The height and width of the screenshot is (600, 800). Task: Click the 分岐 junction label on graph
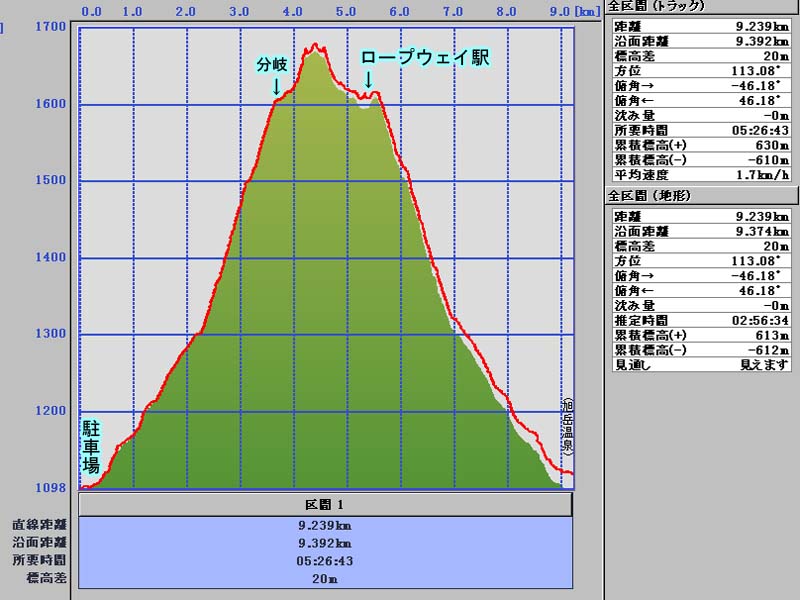271,65
